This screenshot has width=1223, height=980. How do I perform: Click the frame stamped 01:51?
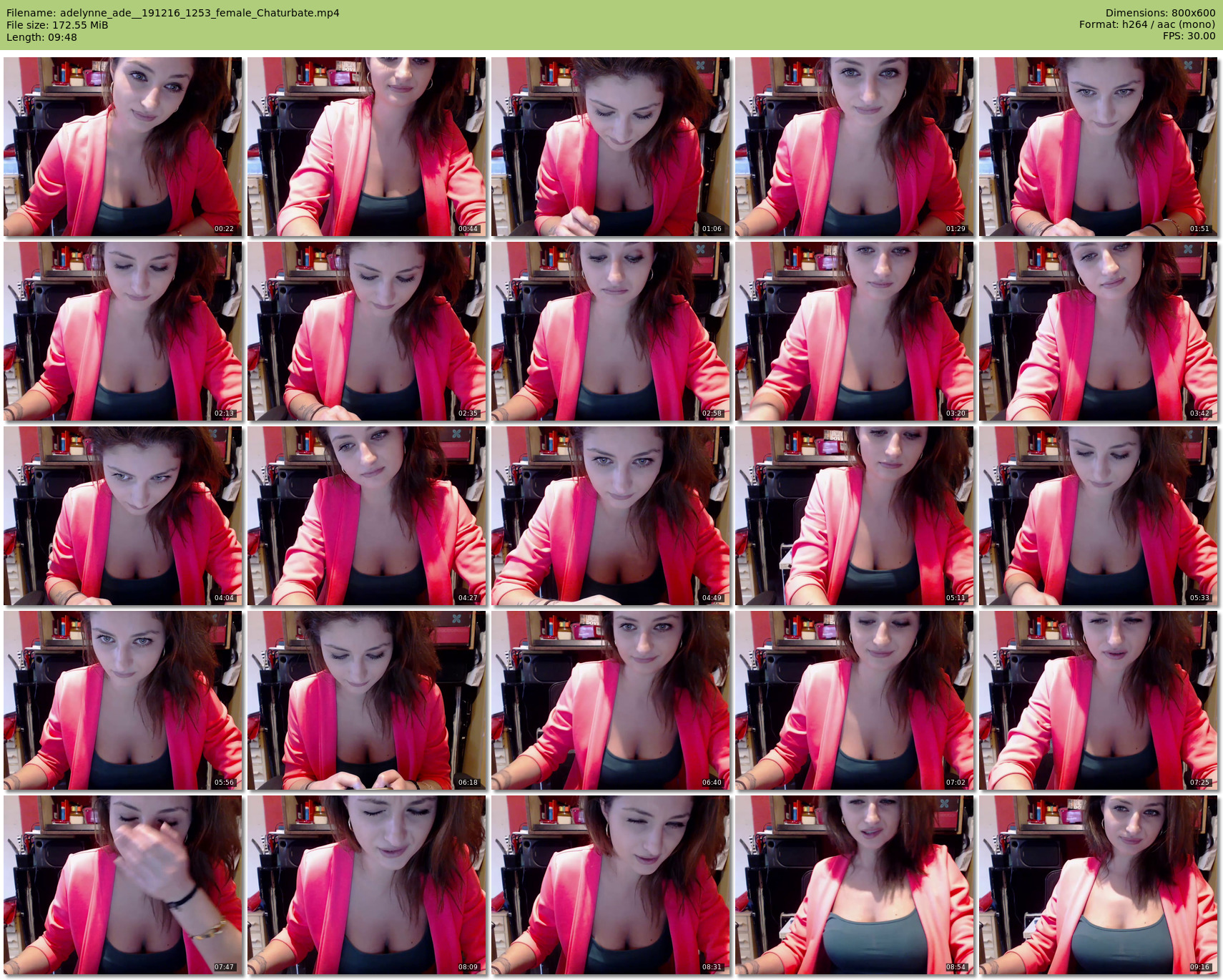[x=1099, y=147]
